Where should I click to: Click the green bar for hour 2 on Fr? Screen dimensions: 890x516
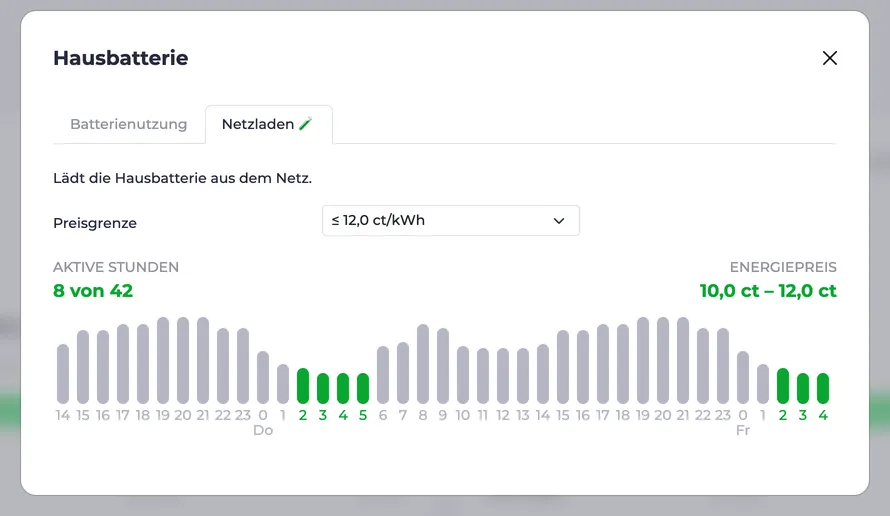pos(783,386)
